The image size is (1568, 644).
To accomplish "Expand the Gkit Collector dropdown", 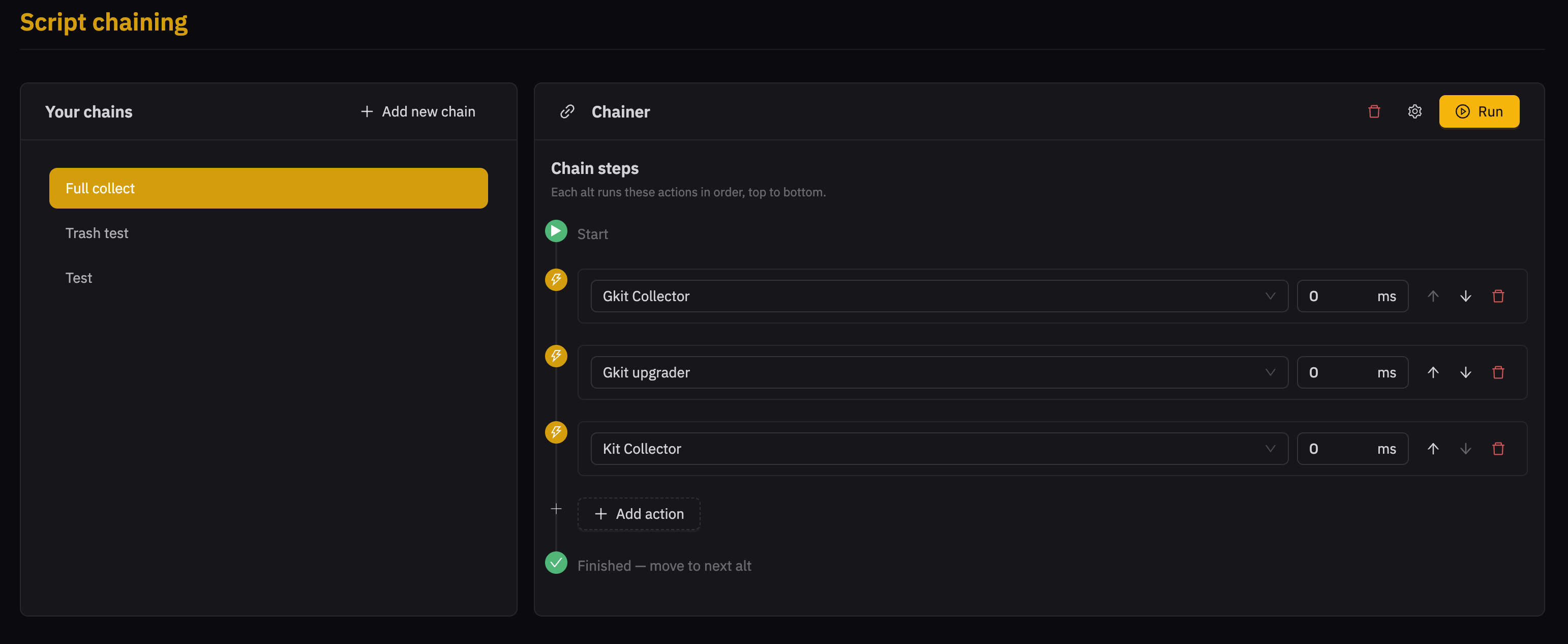I will [x=939, y=296].
